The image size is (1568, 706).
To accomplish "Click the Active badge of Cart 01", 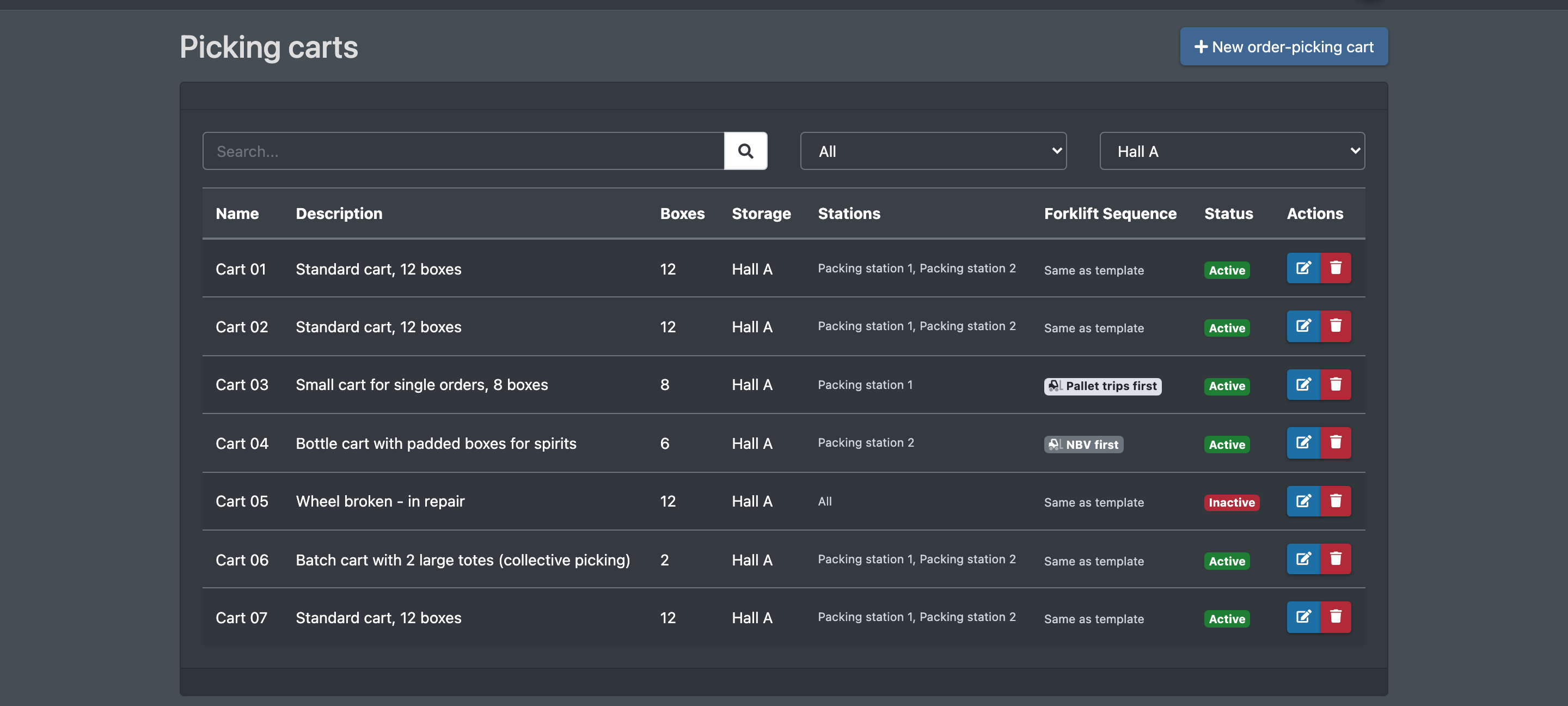I will [1227, 270].
